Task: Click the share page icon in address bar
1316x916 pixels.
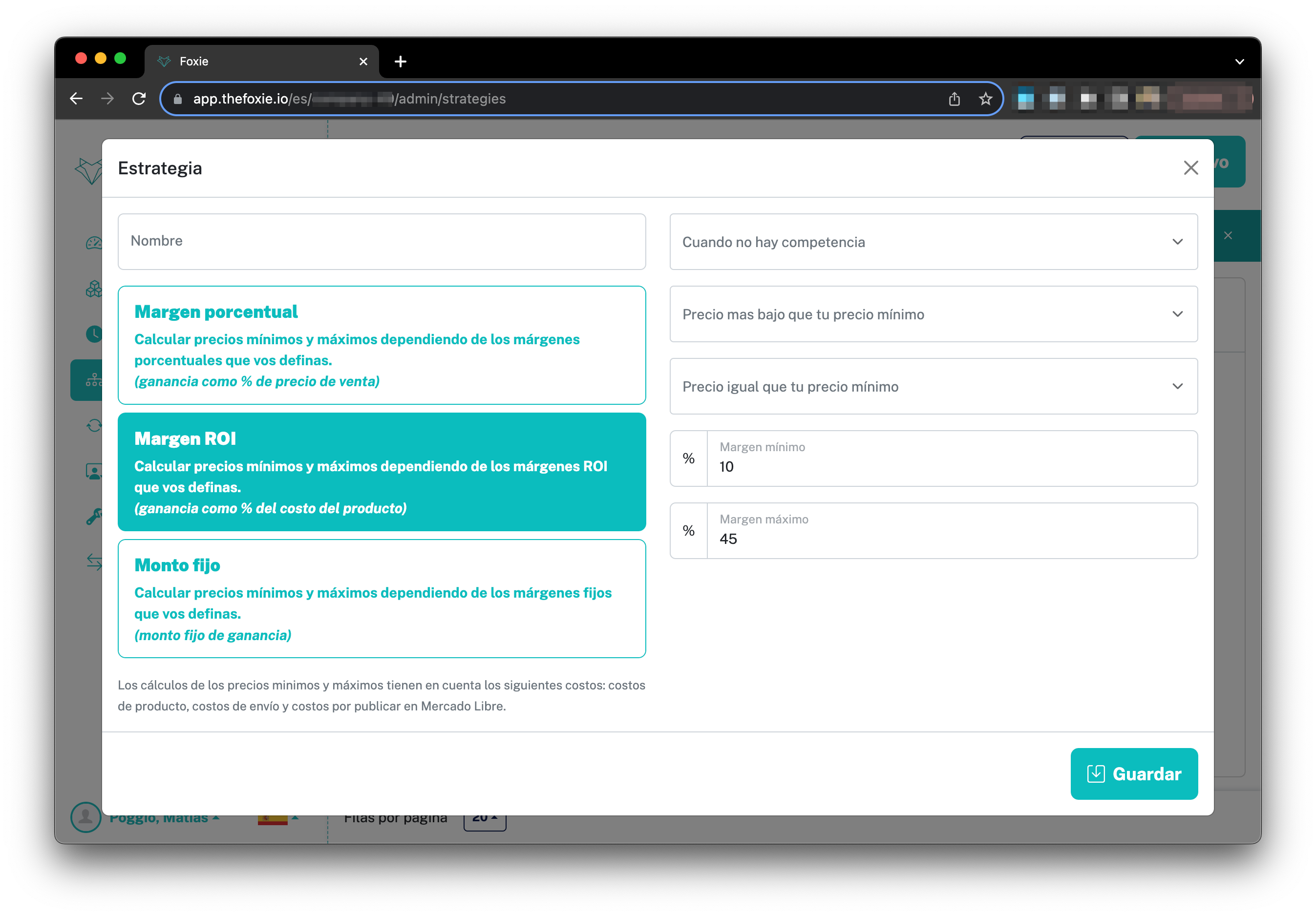Action: [954, 99]
